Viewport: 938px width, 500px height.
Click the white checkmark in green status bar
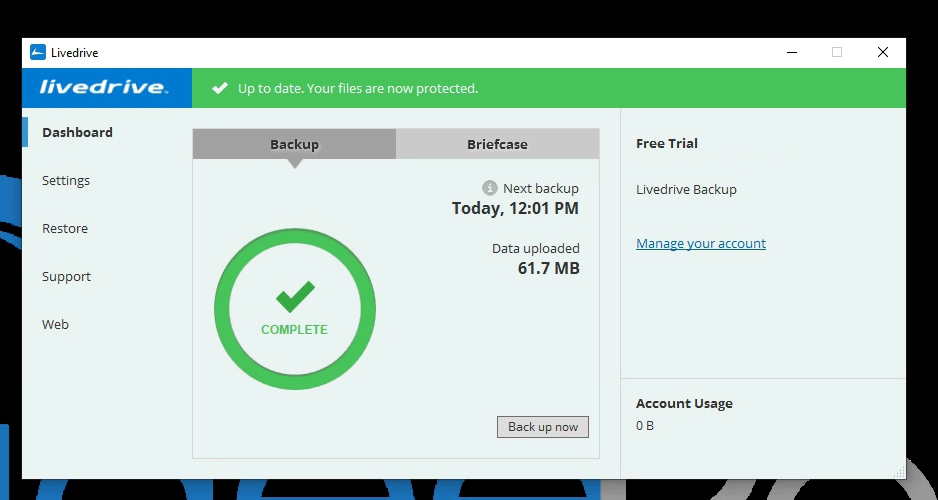coord(220,88)
